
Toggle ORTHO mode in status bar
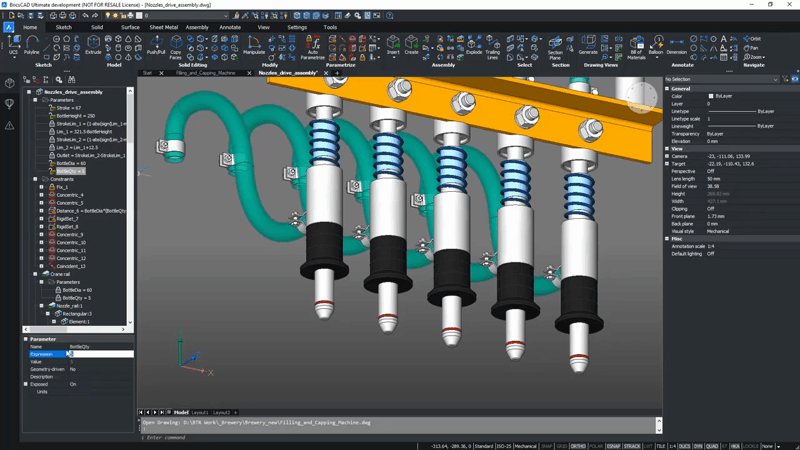click(x=578, y=446)
